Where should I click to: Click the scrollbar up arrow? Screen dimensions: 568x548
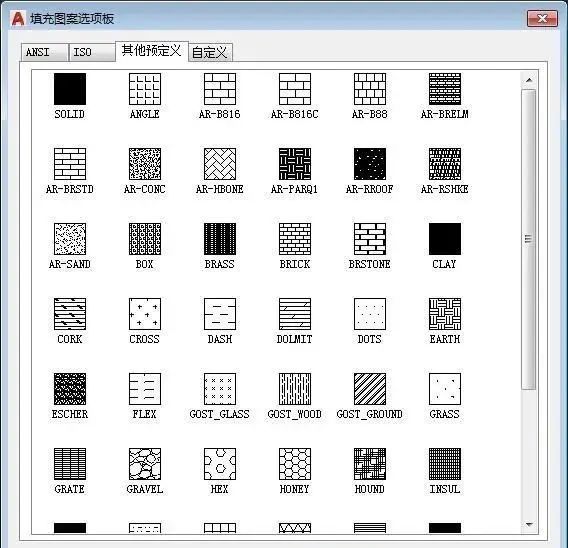[x=529, y=80]
